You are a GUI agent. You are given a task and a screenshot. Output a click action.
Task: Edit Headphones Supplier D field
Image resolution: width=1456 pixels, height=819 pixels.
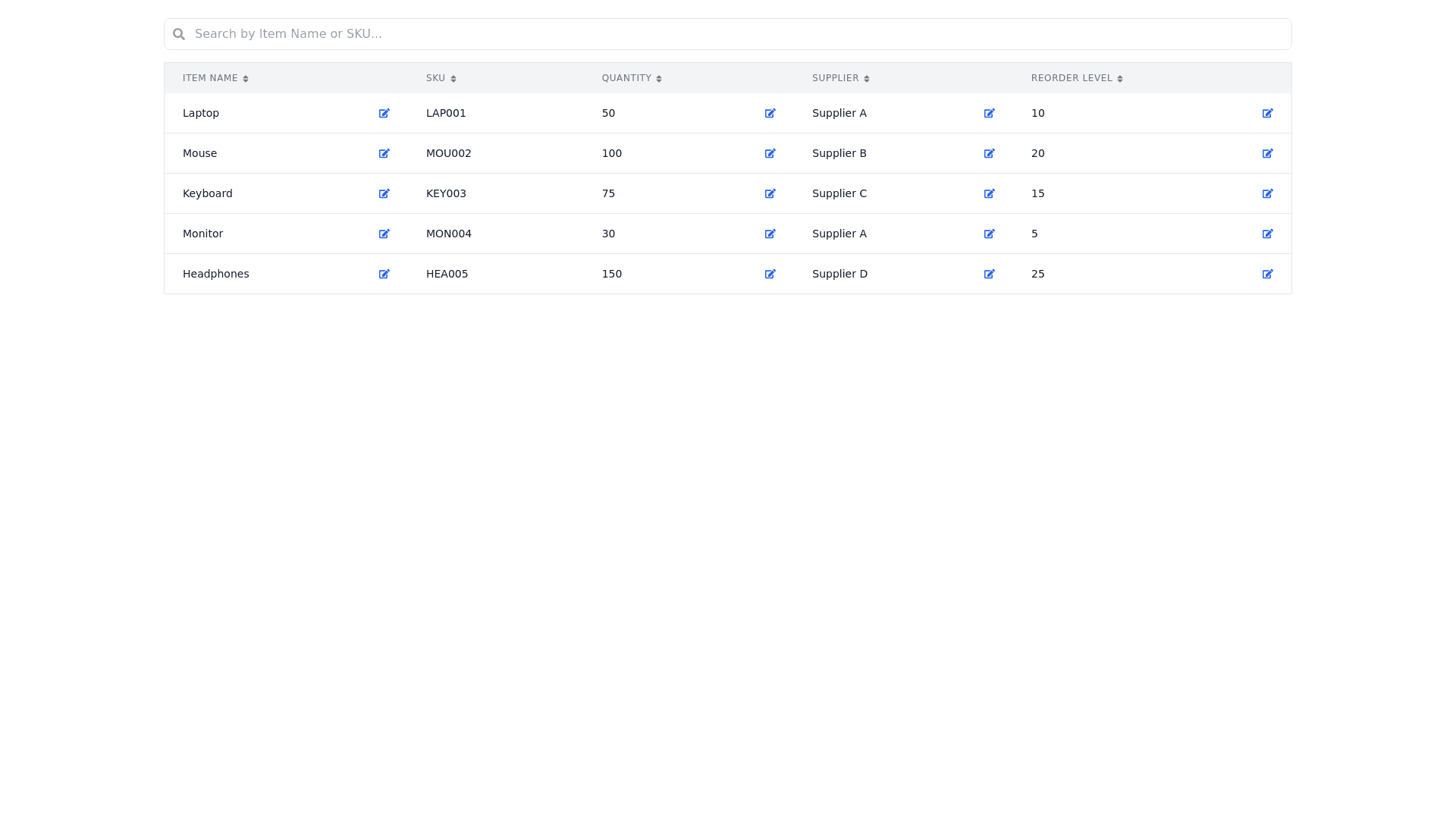tap(990, 274)
